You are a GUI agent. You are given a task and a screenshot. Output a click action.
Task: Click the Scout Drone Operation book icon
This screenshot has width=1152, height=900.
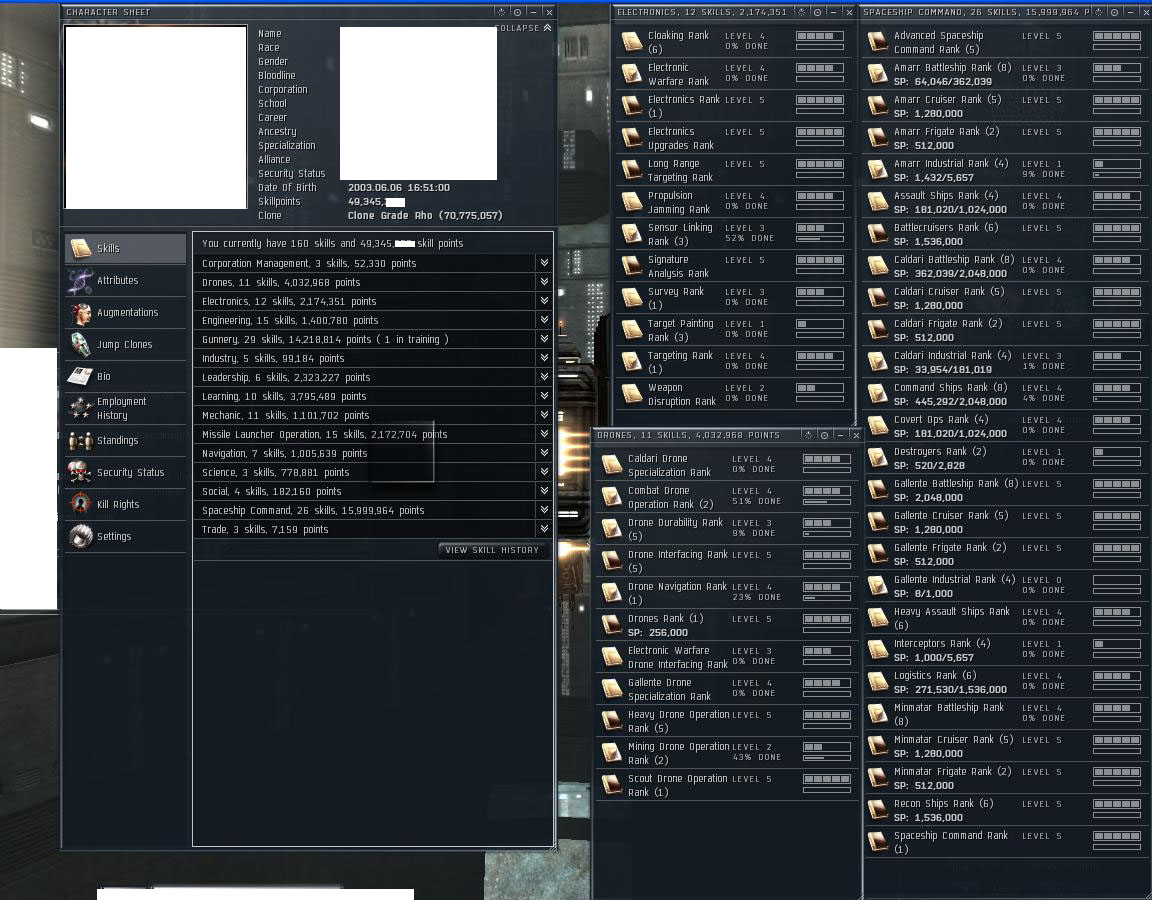tap(612, 785)
